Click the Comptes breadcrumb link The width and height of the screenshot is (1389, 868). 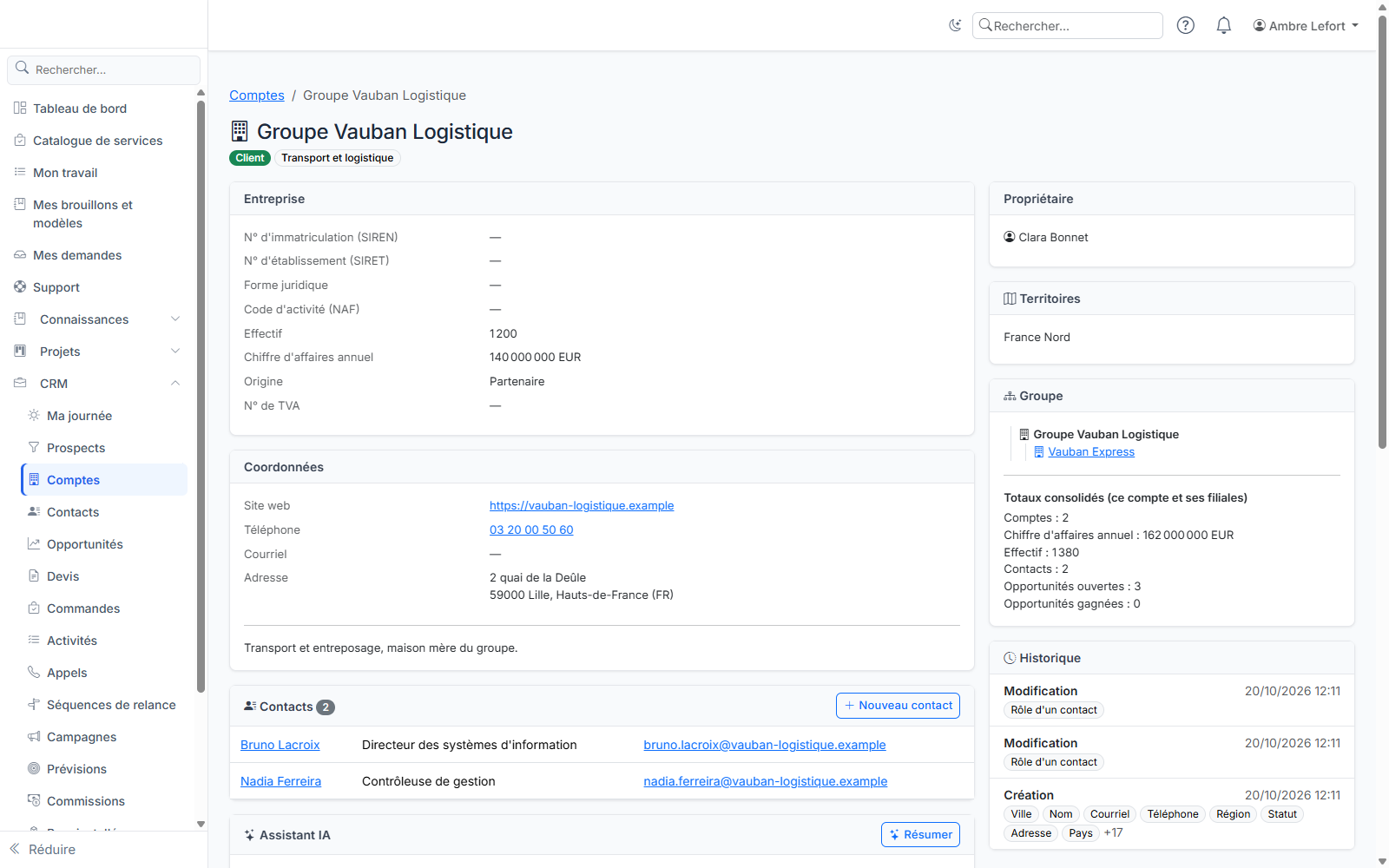[x=257, y=95]
